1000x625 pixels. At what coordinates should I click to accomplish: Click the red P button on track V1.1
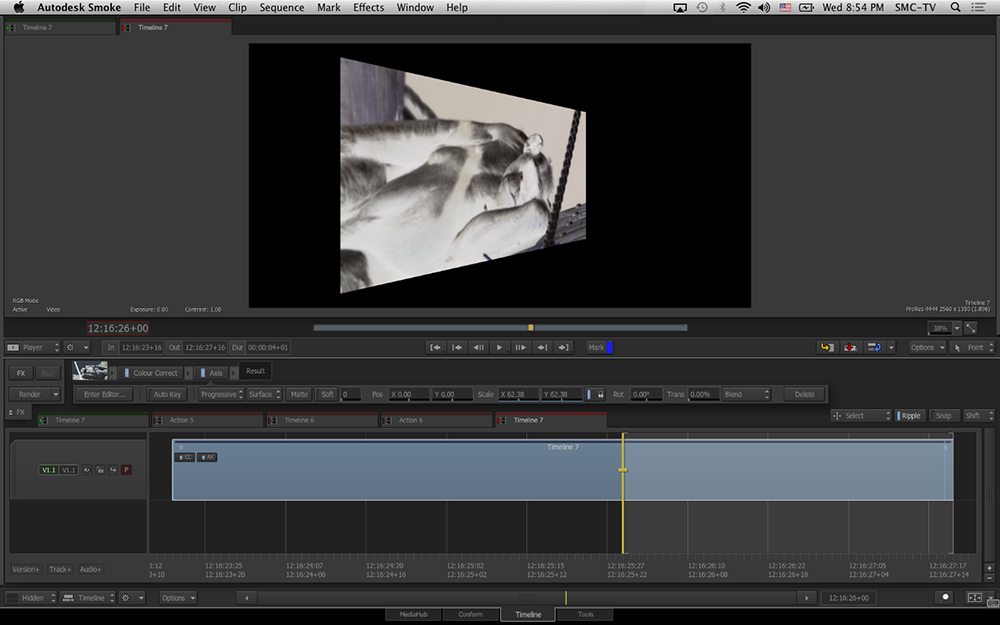click(x=126, y=469)
